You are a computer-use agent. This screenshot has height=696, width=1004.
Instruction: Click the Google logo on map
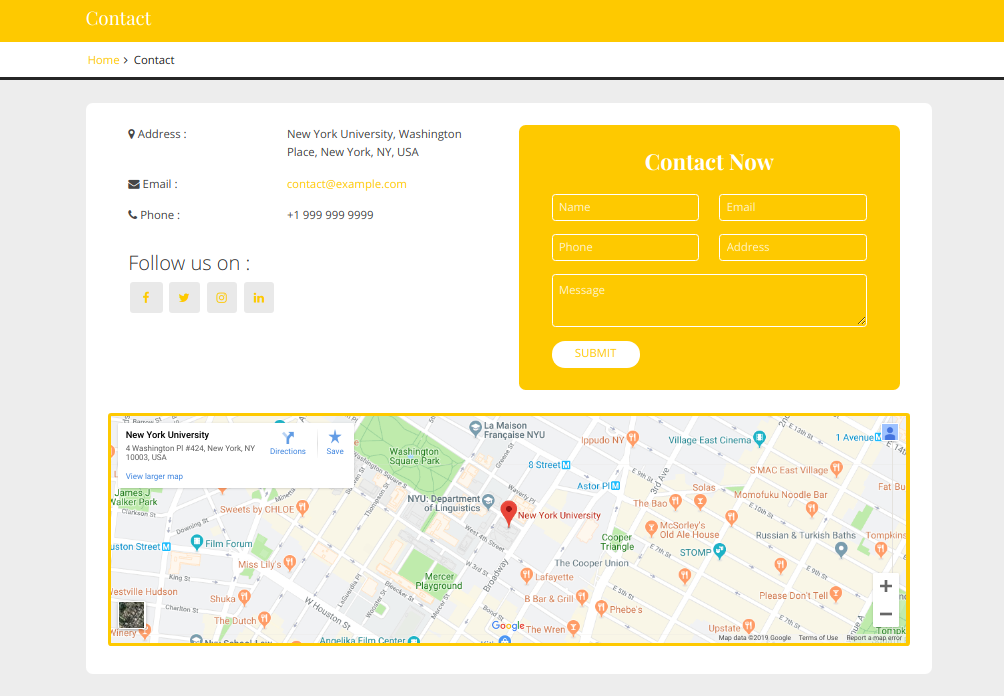(508, 626)
